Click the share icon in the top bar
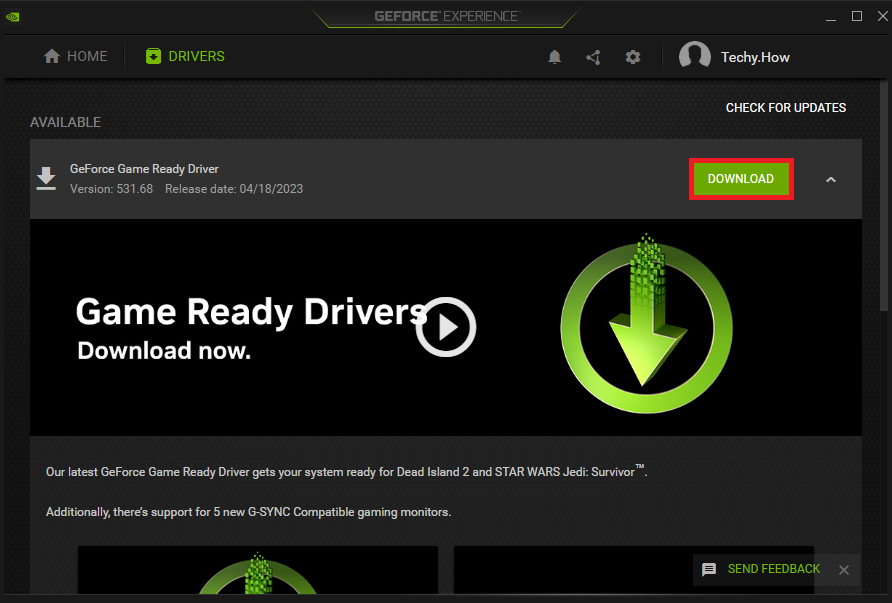 pyautogui.click(x=593, y=57)
